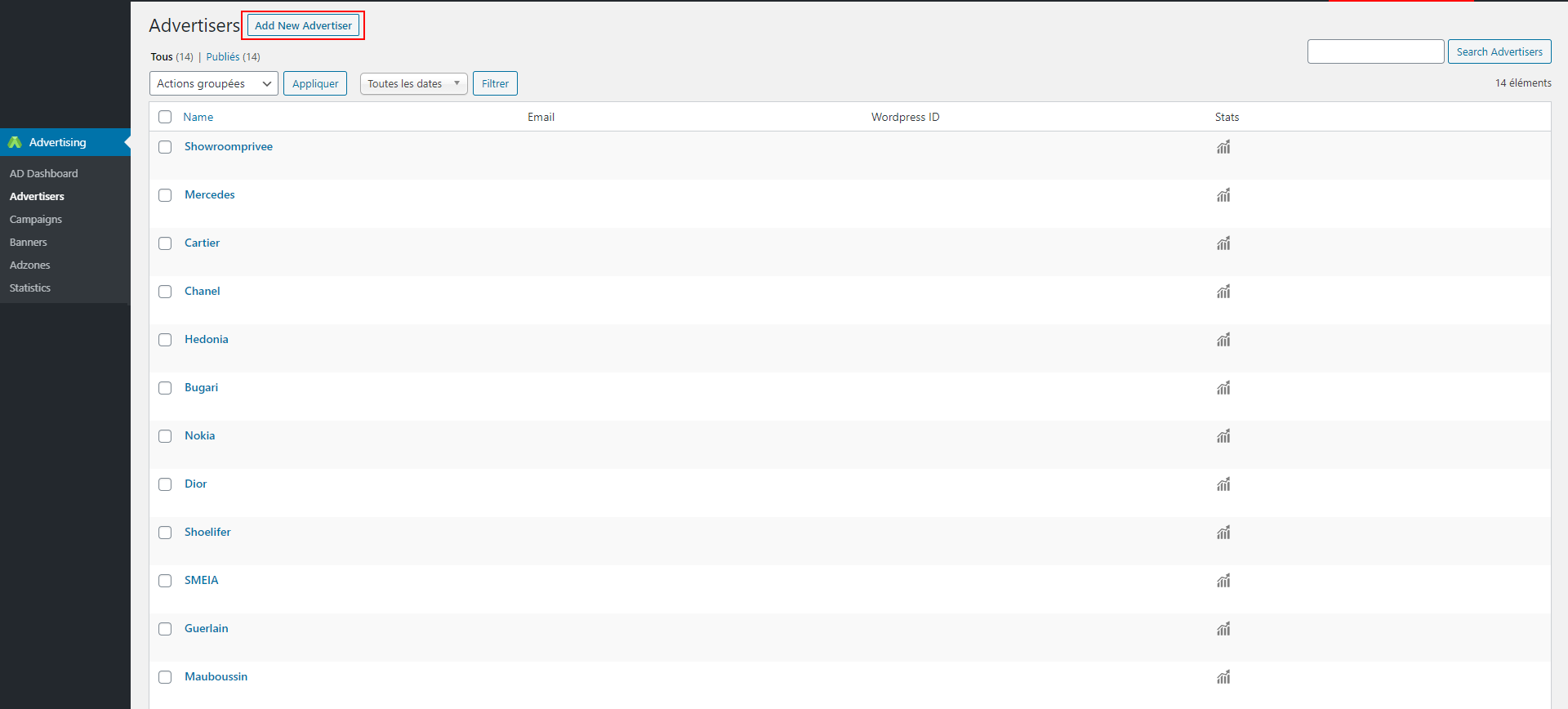Select the Shoelifer row checkbox

click(x=165, y=533)
